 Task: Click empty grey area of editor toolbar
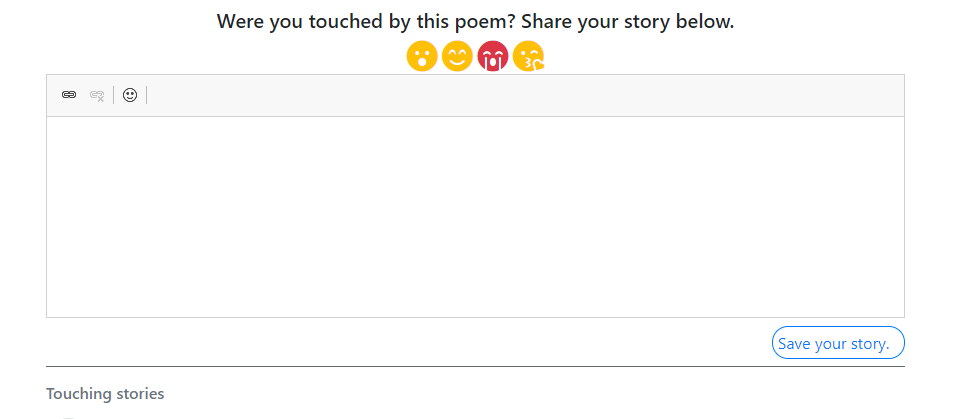(x=520, y=95)
